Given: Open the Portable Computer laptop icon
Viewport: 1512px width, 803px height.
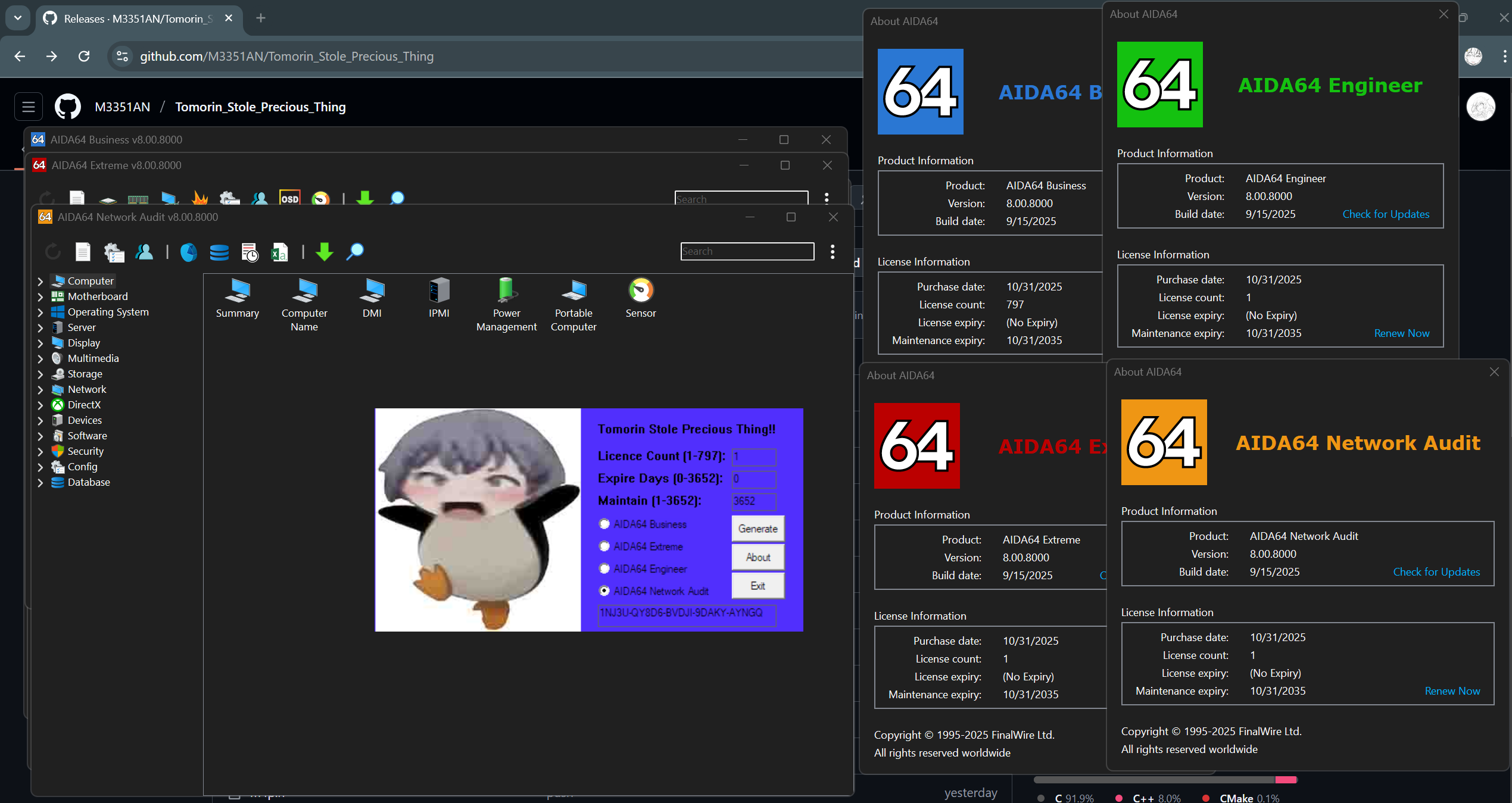Looking at the screenshot, I should pos(573,305).
